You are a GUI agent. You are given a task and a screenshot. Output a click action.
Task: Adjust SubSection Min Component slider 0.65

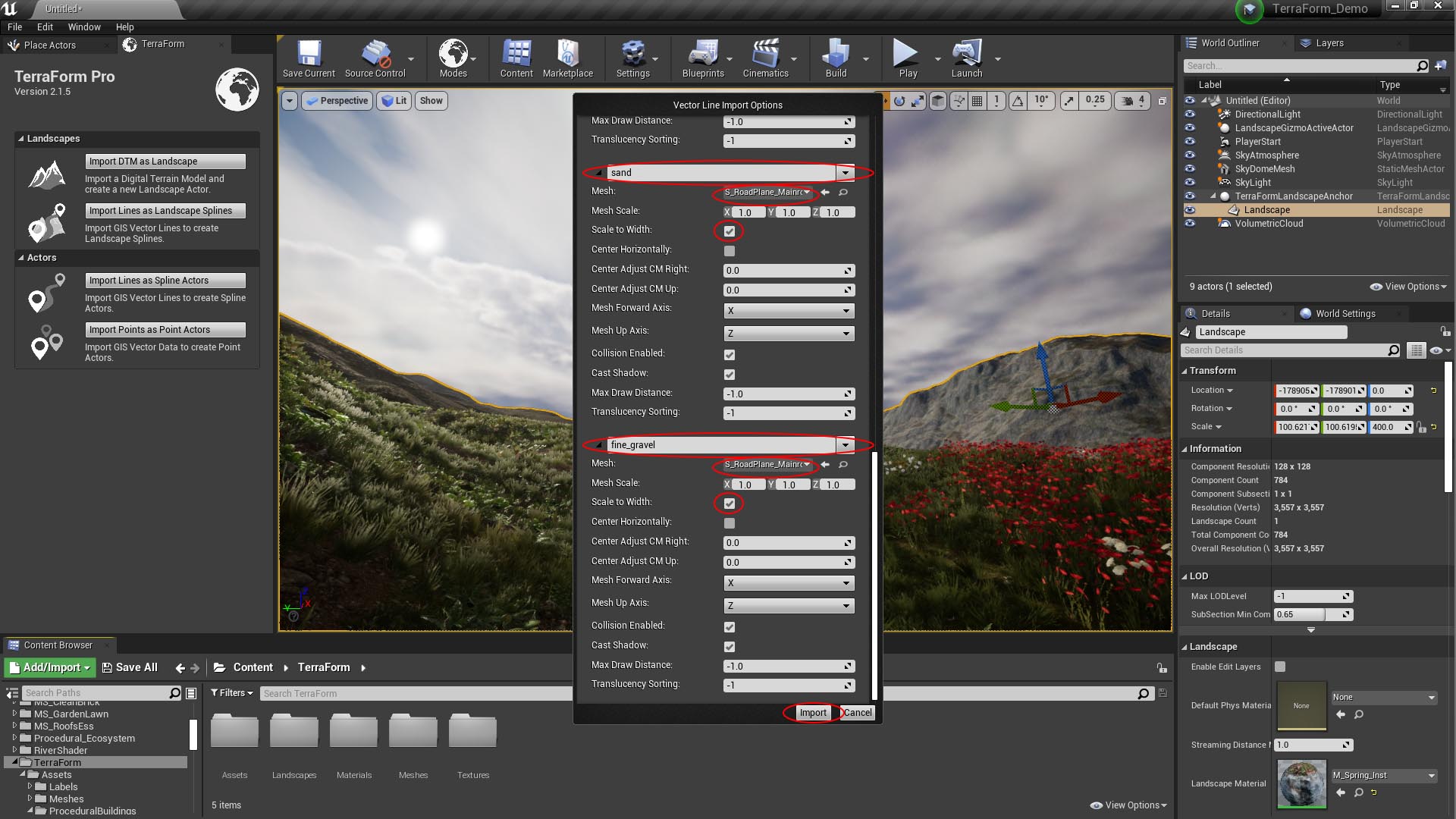point(1313,615)
